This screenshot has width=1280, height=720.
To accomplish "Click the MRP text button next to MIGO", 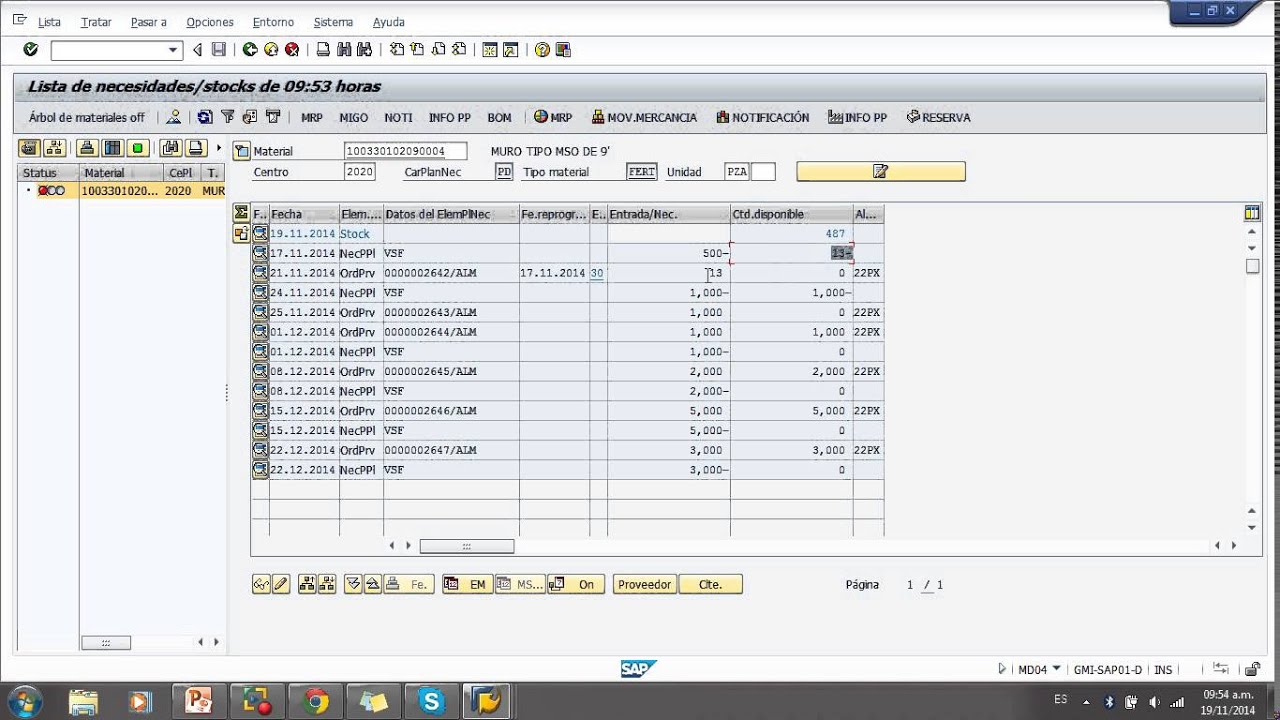I will pyautogui.click(x=312, y=117).
